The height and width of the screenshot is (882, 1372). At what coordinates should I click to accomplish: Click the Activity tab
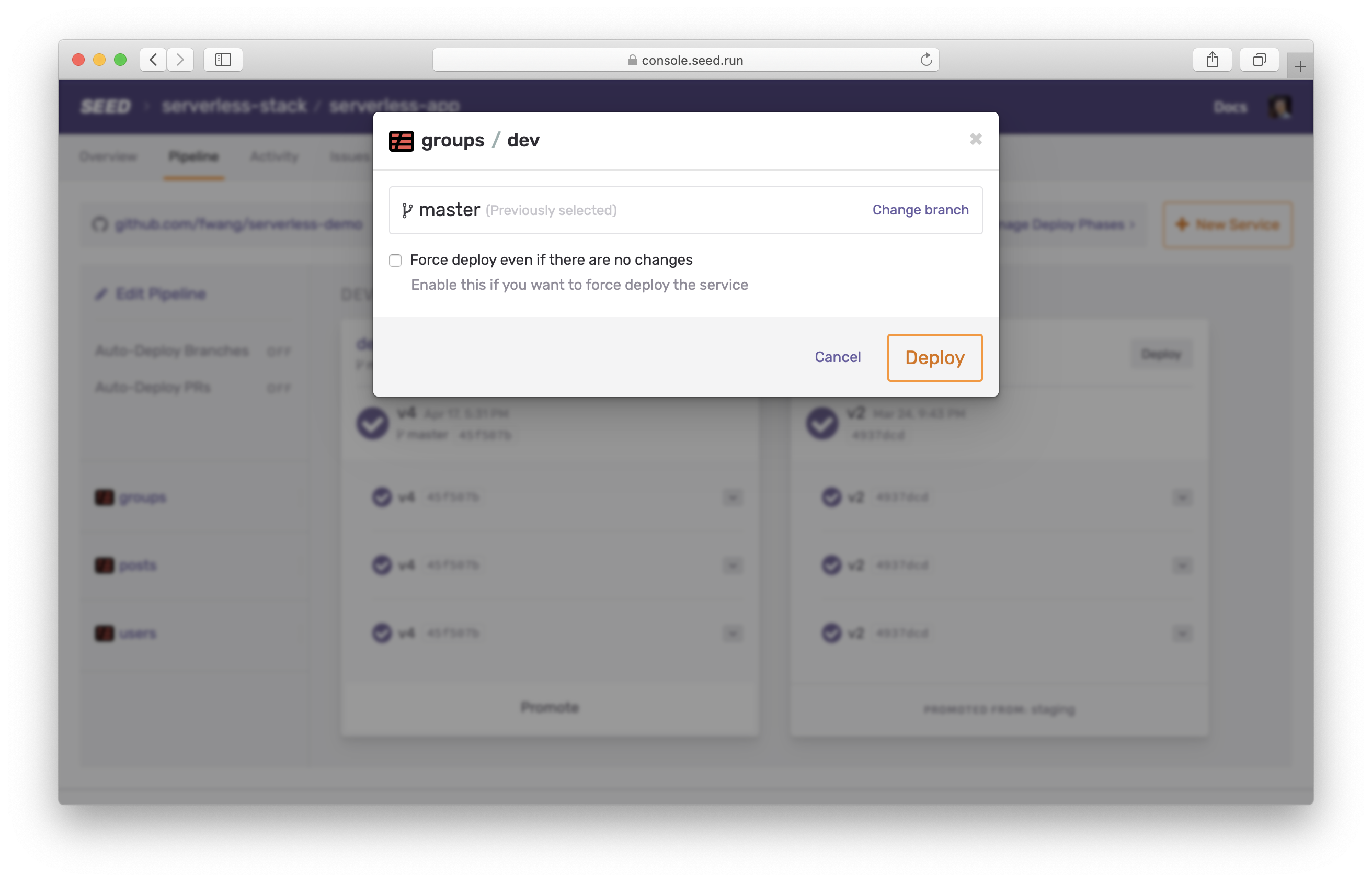274,157
